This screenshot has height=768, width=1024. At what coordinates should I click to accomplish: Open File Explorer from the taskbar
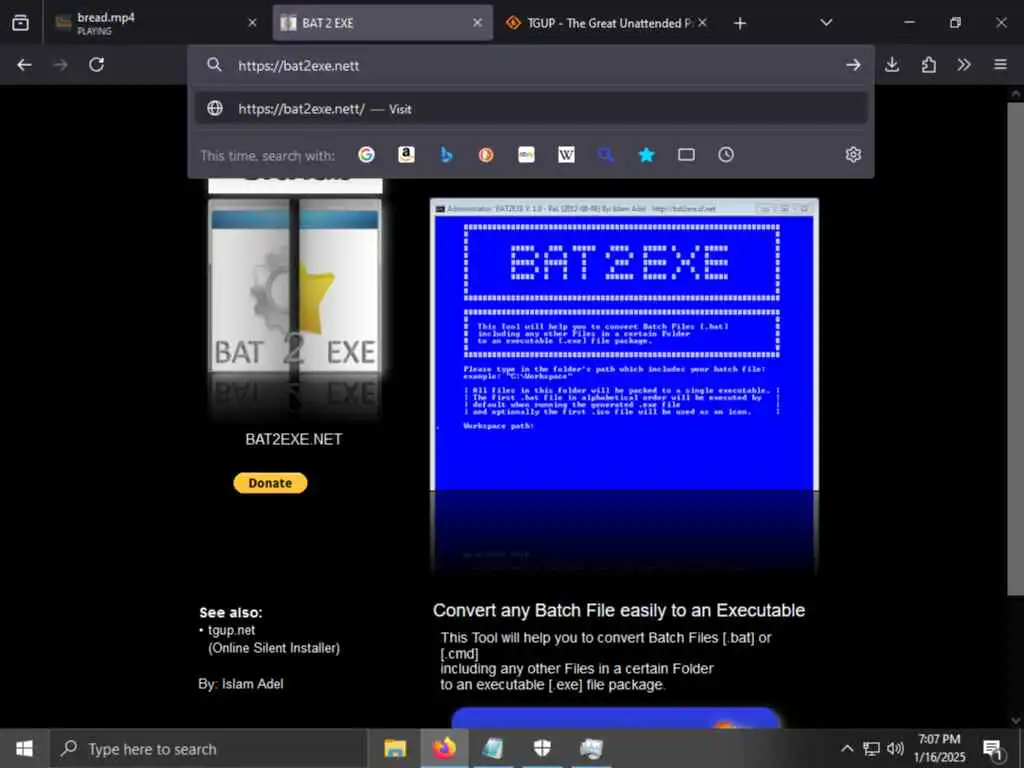(x=394, y=748)
